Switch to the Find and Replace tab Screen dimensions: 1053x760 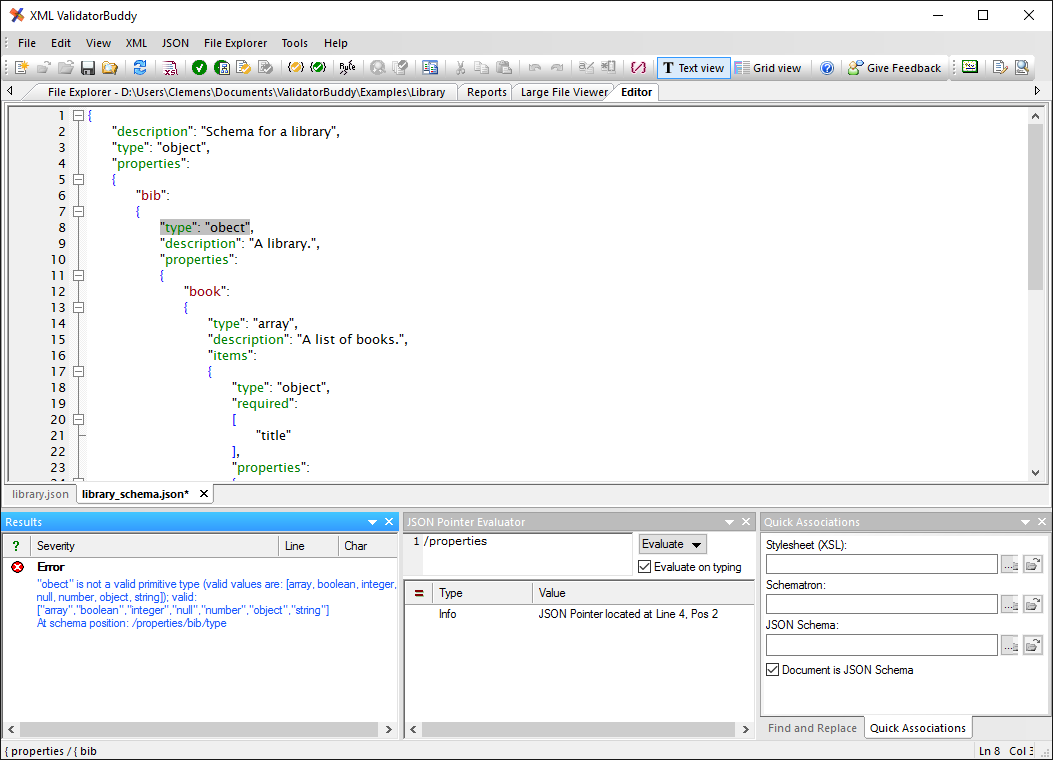pyautogui.click(x=812, y=728)
